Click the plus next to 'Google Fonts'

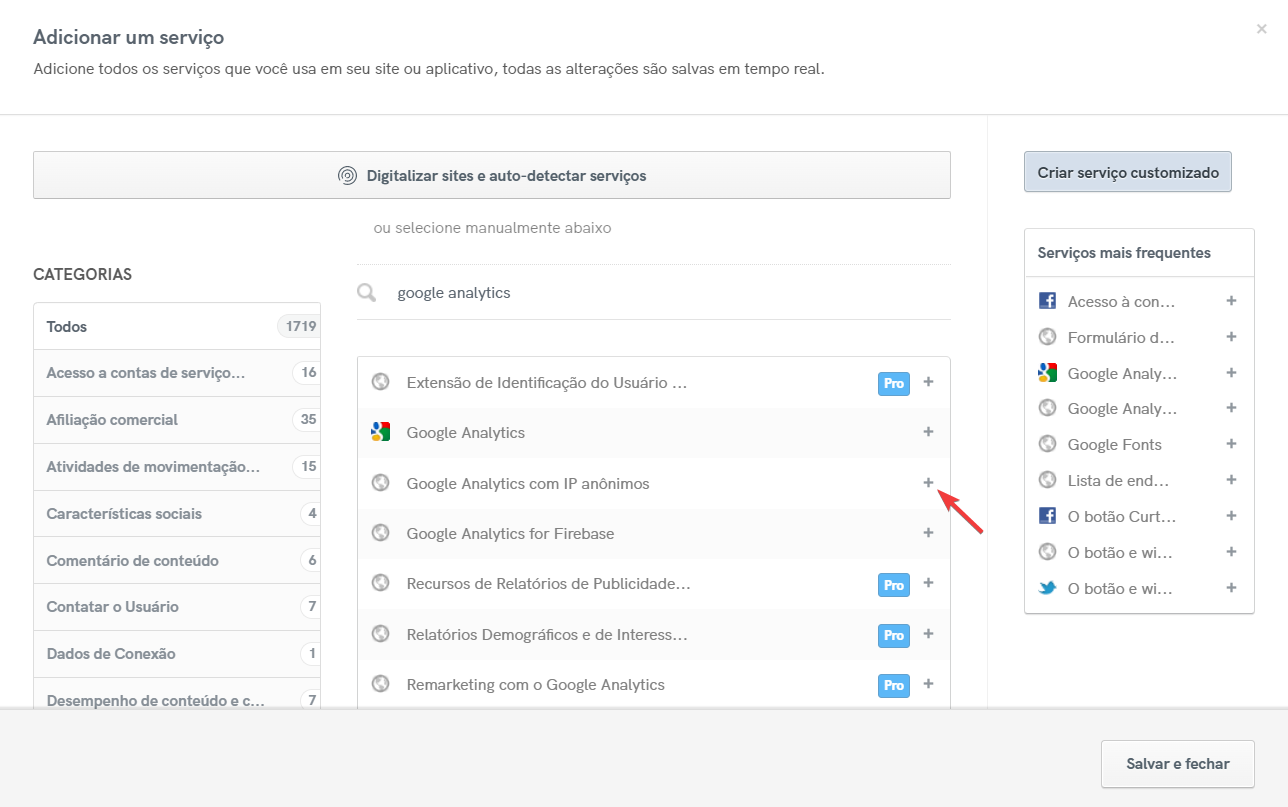1231,444
